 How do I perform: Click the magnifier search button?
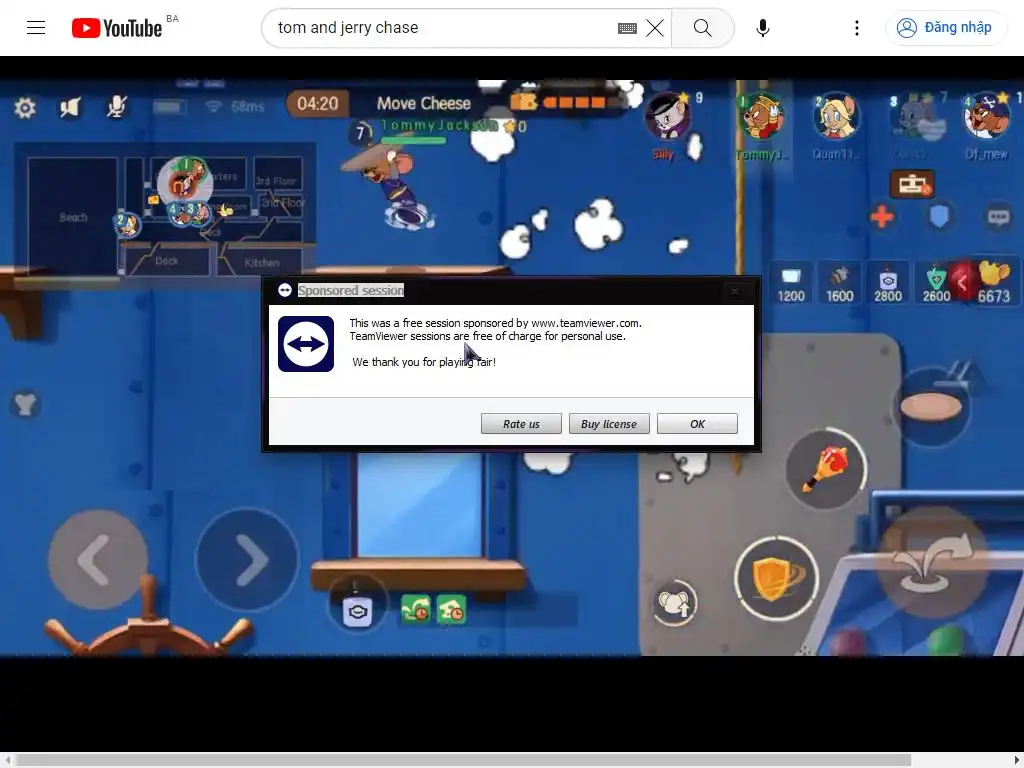pyautogui.click(x=703, y=28)
